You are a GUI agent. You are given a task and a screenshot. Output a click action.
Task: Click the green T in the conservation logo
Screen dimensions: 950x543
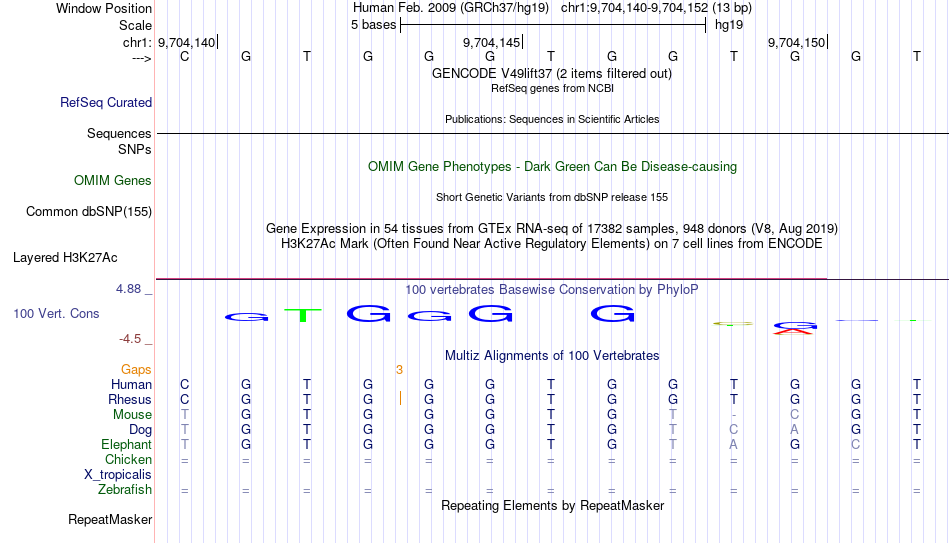click(x=303, y=315)
